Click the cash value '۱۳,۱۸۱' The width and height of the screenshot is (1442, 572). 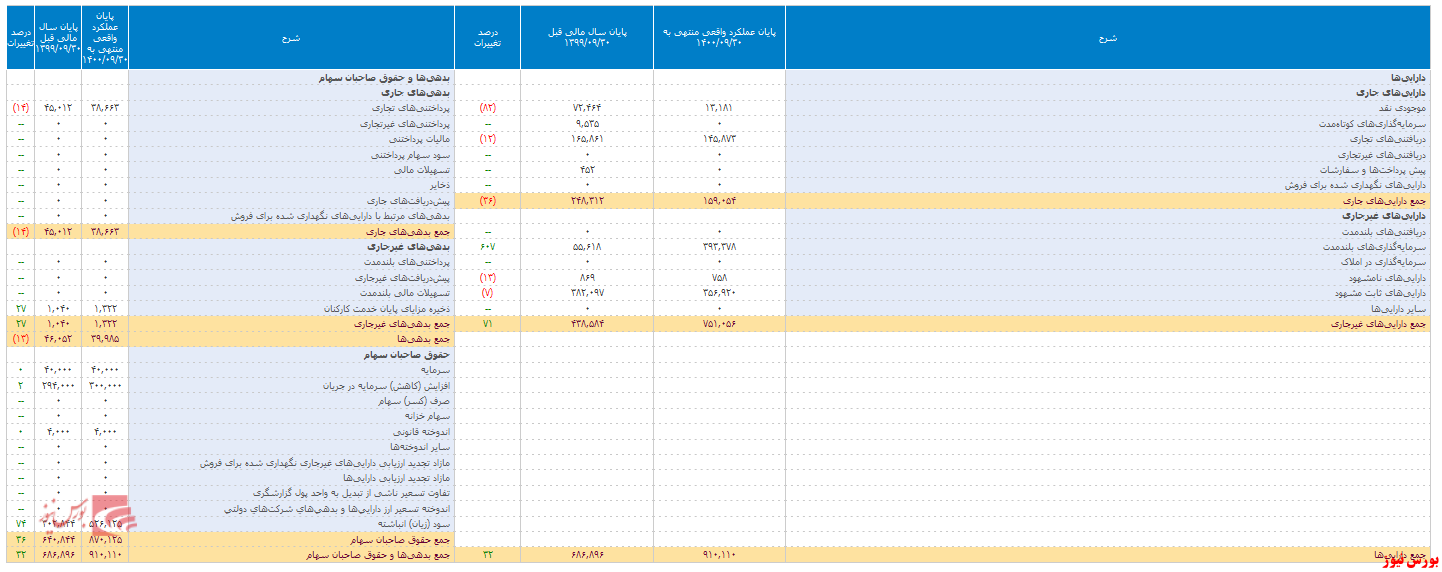pos(719,108)
